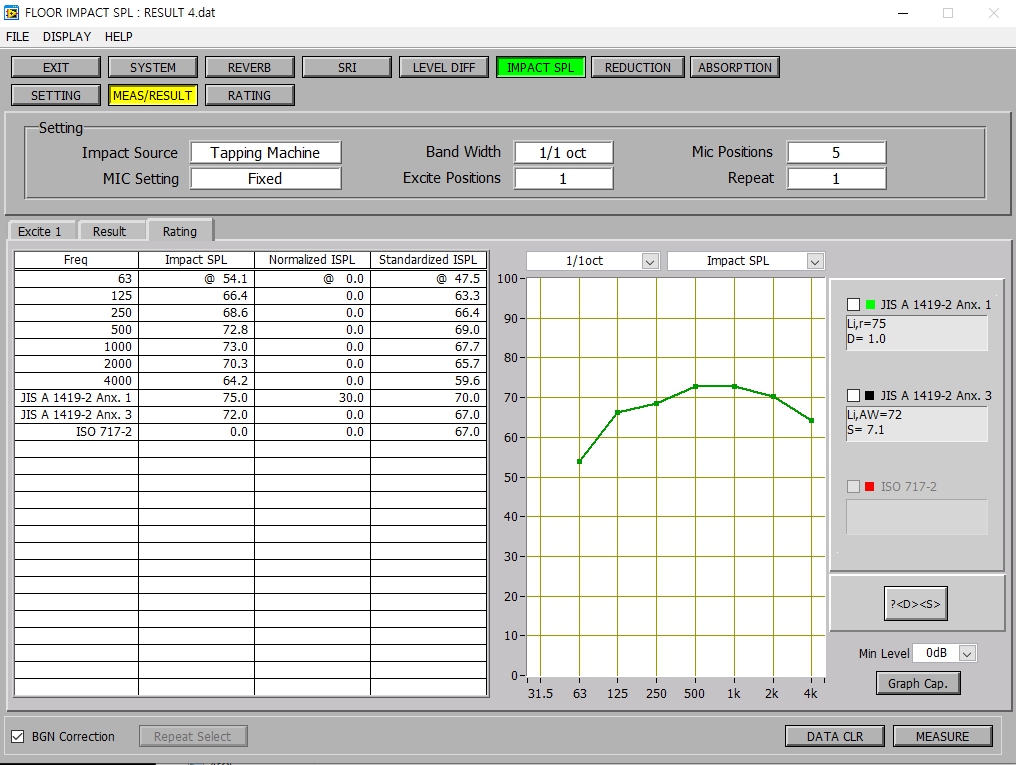Image resolution: width=1016 pixels, height=765 pixels.
Task: Click the Impact Source Tapping Machine field
Action: point(265,153)
